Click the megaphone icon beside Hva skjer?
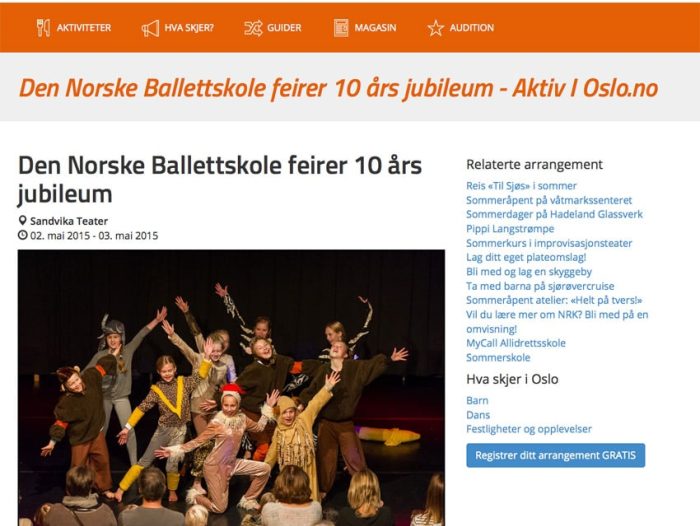Screen dimensions: 700x526 pyautogui.click(x=150, y=28)
